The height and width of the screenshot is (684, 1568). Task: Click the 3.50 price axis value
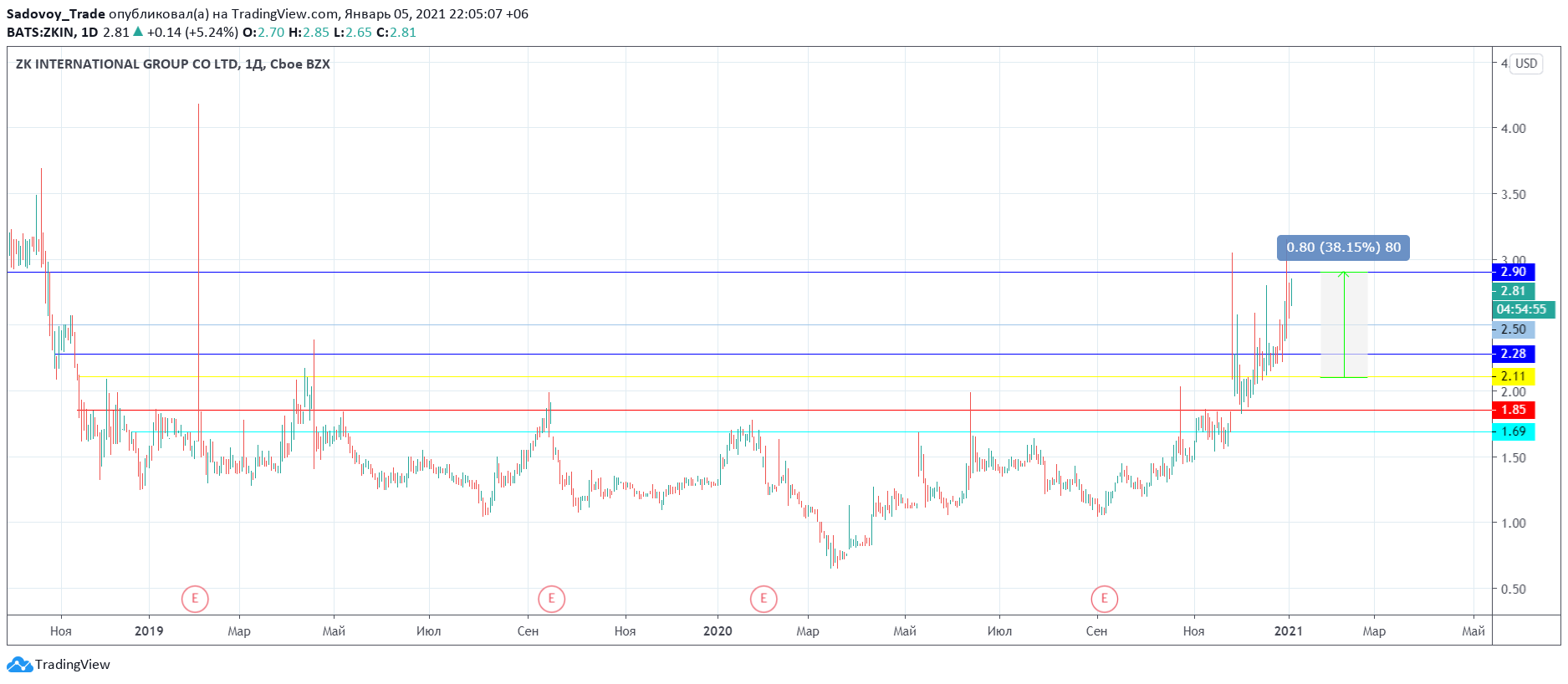(1514, 195)
